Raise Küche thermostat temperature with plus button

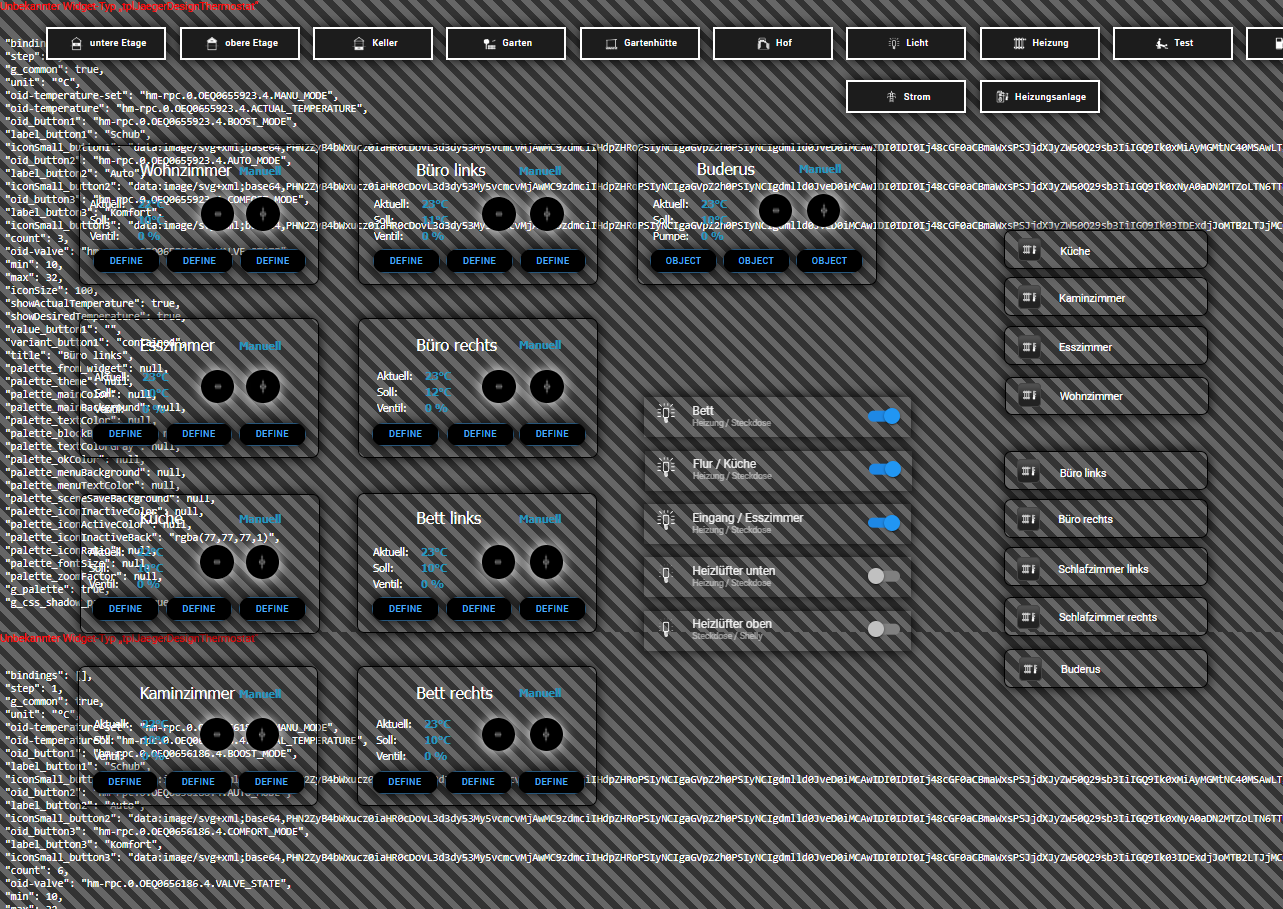(x=264, y=561)
